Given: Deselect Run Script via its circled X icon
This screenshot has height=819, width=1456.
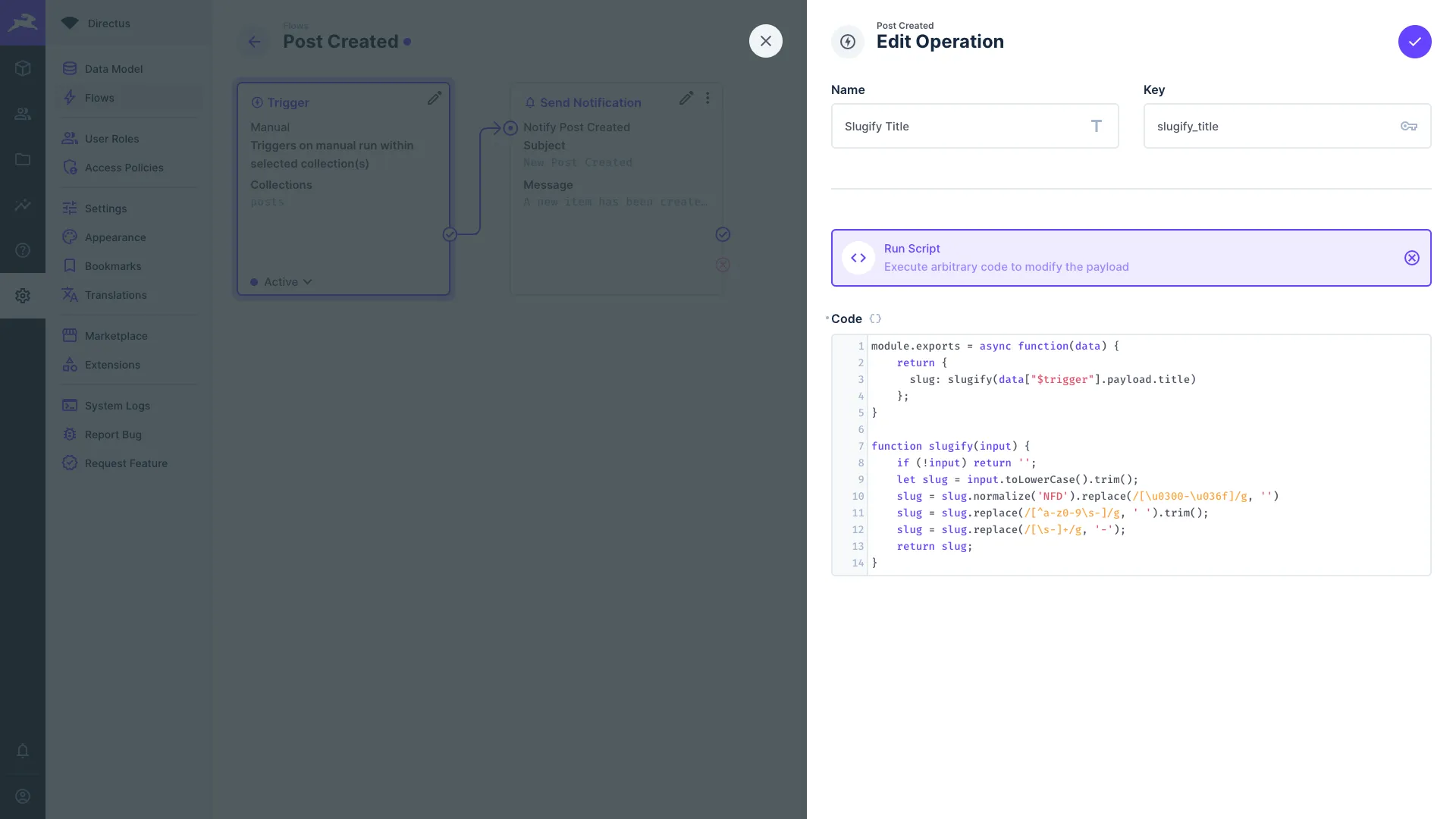Looking at the screenshot, I should tap(1411, 258).
